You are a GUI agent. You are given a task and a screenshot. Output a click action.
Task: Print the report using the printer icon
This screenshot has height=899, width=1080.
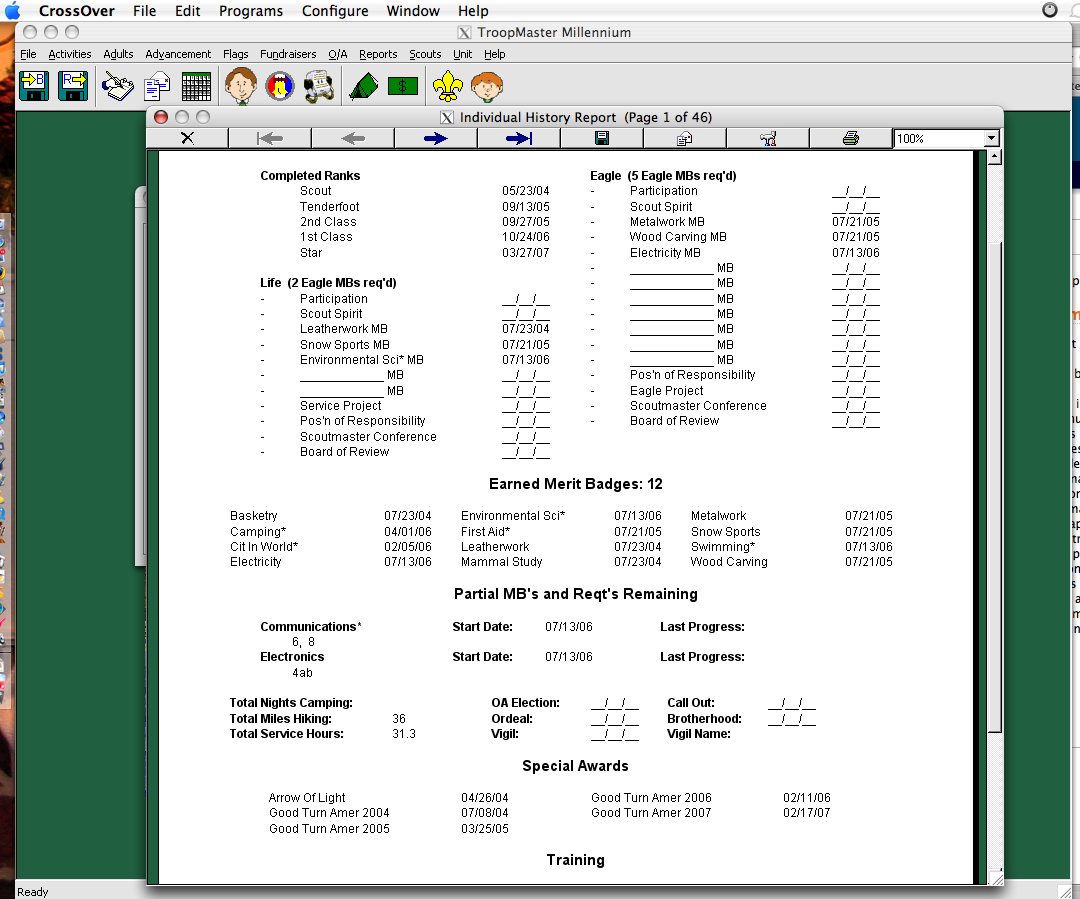click(x=850, y=137)
